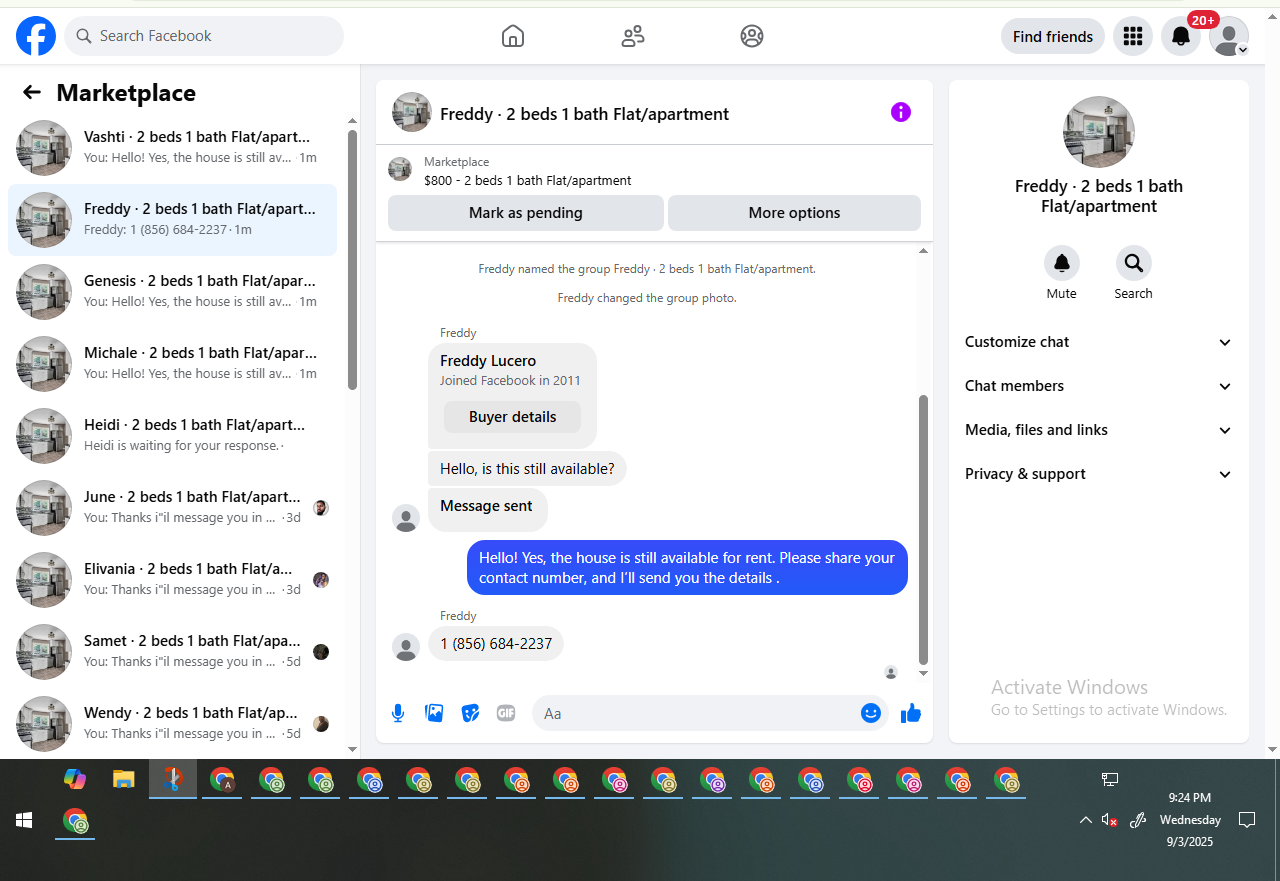Open the Home feed icon
The width and height of the screenshot is (1280, 881).
click(x=512, y=36)
